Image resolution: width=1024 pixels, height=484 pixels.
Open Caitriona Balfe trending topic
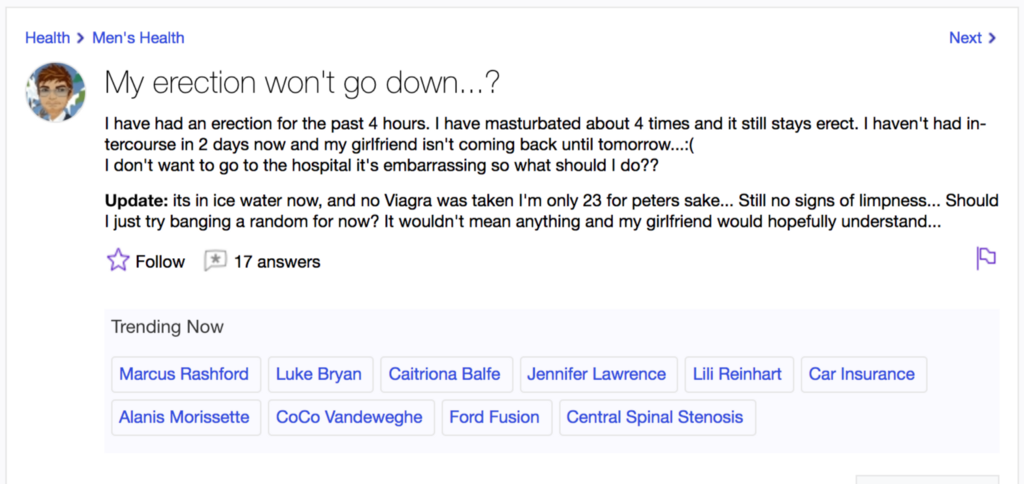tap(447, 374)
